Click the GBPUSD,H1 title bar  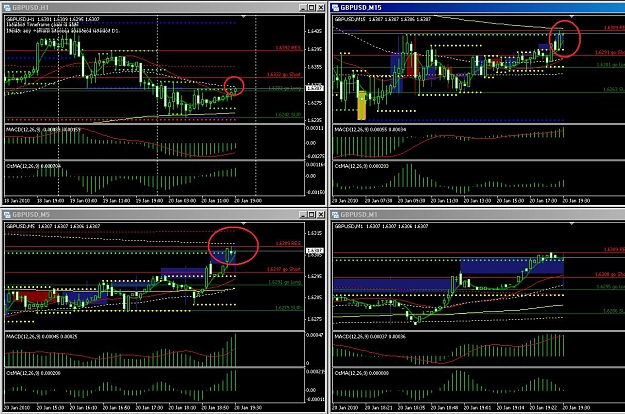click(x=163, y=7)
